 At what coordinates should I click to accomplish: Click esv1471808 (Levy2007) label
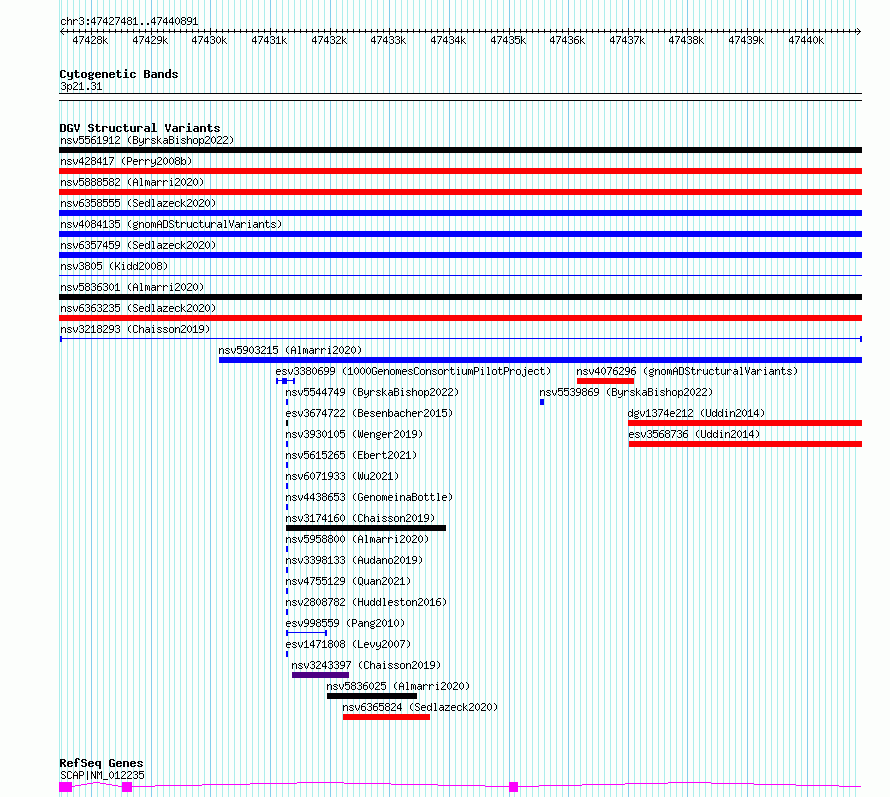[x=348, y=644]
